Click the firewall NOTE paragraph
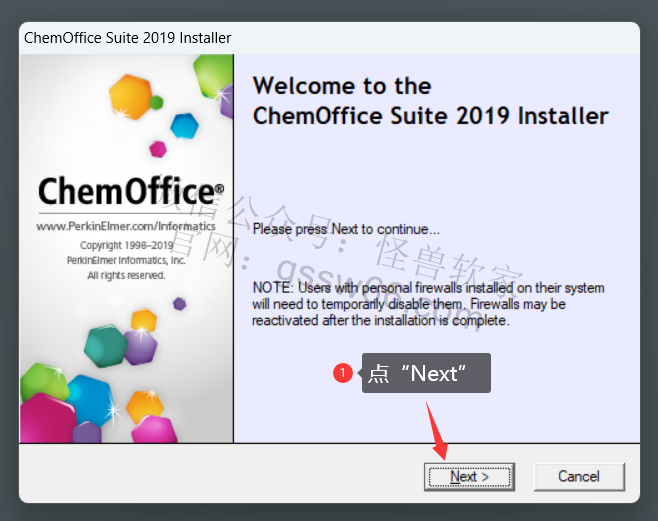Viewport: 658px width, 521px height. point(428,304)
